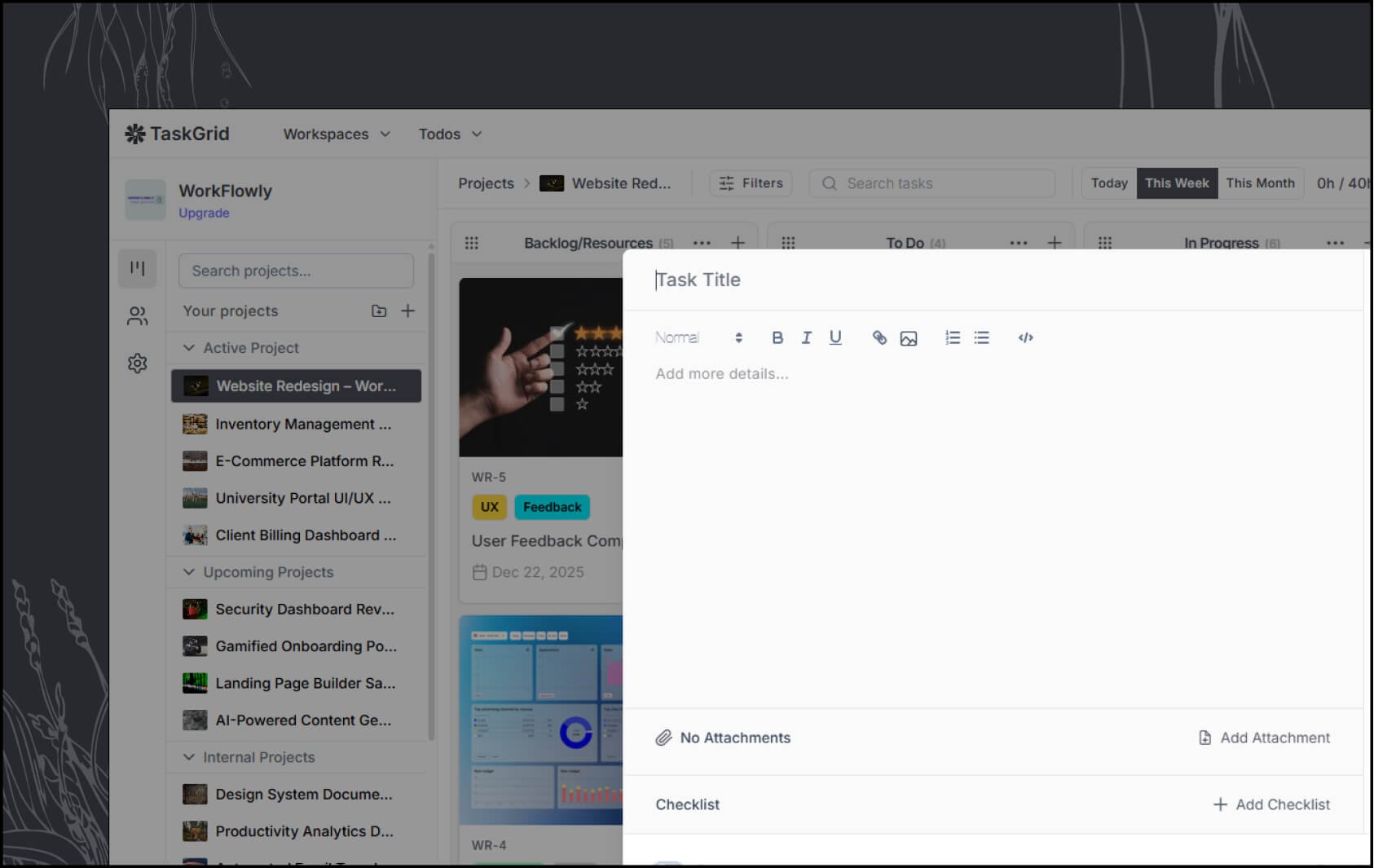
Task: Apply Italic formatting in the task editor
Action: pos(806,337)
